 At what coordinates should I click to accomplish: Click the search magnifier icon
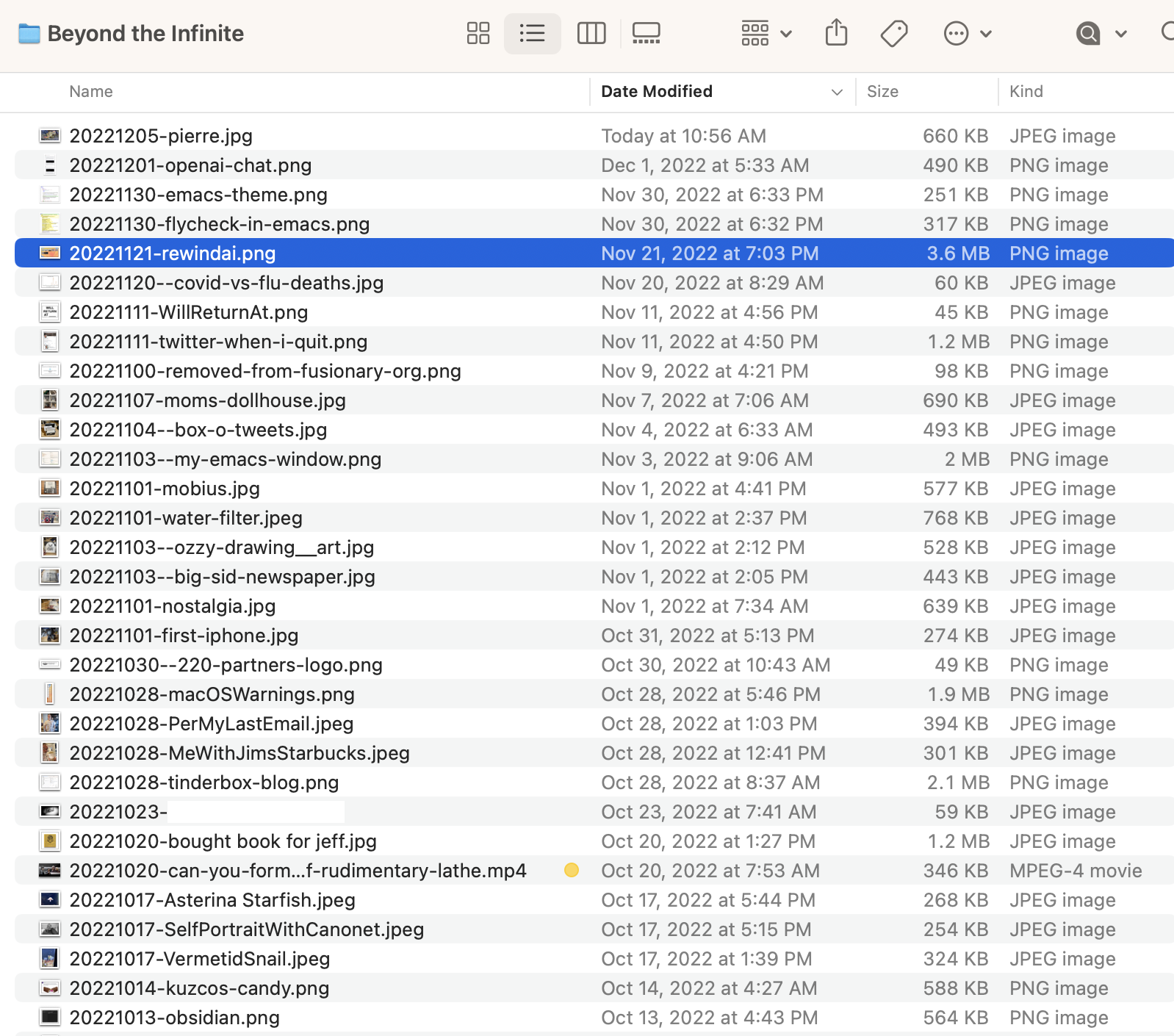(1167, 32)
